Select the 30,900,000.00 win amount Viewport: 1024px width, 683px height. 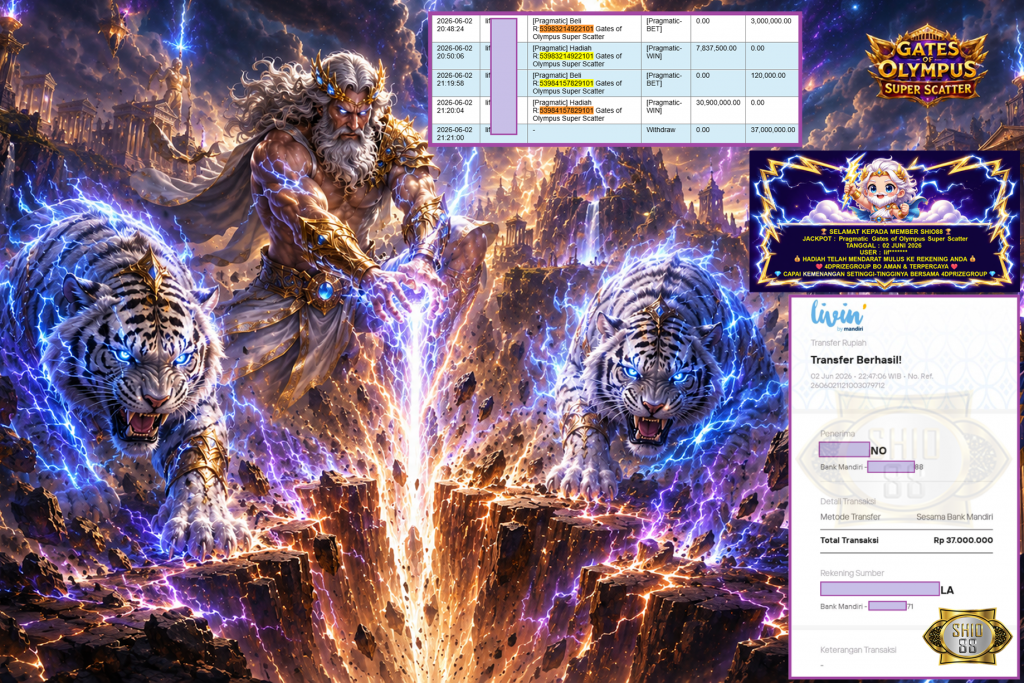(x=718, y=103)
